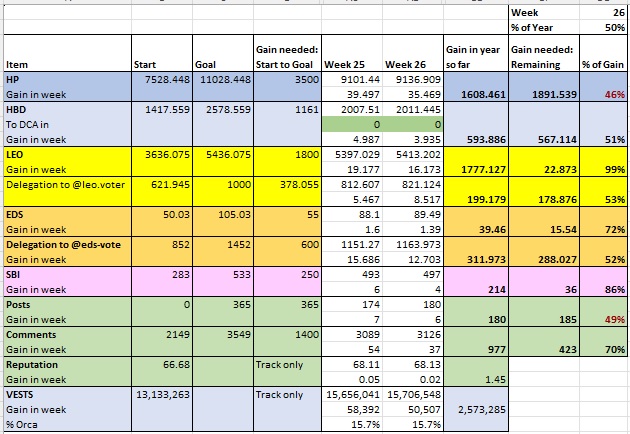Click the 'Gain needed: Remaining' header
Viewport: 630px width, 434px height.
(544, 53)
